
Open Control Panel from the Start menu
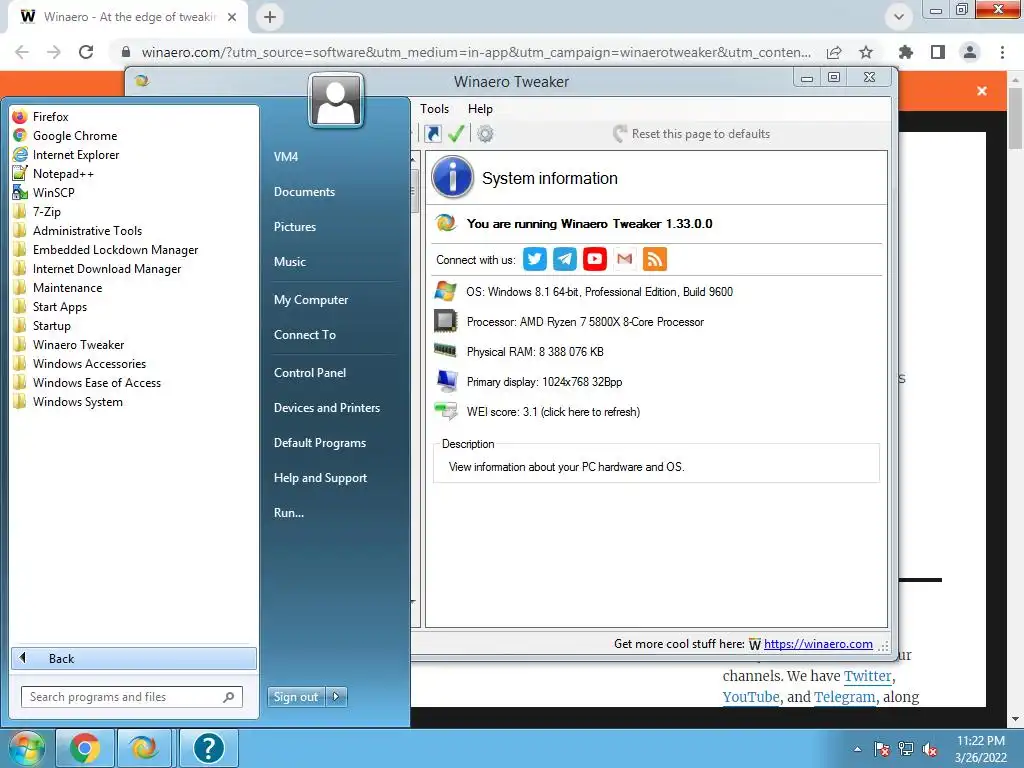[x=310, y=373]
